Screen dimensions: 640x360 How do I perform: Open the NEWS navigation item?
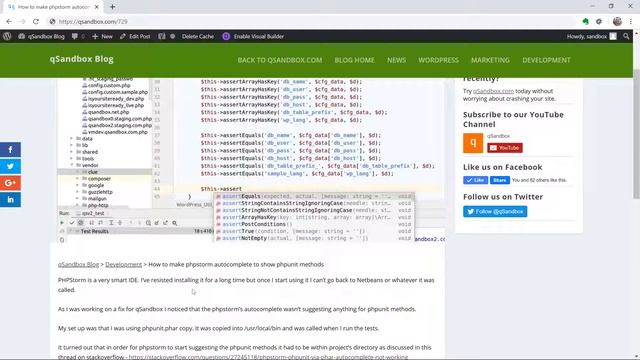click(x=396, y=60)
